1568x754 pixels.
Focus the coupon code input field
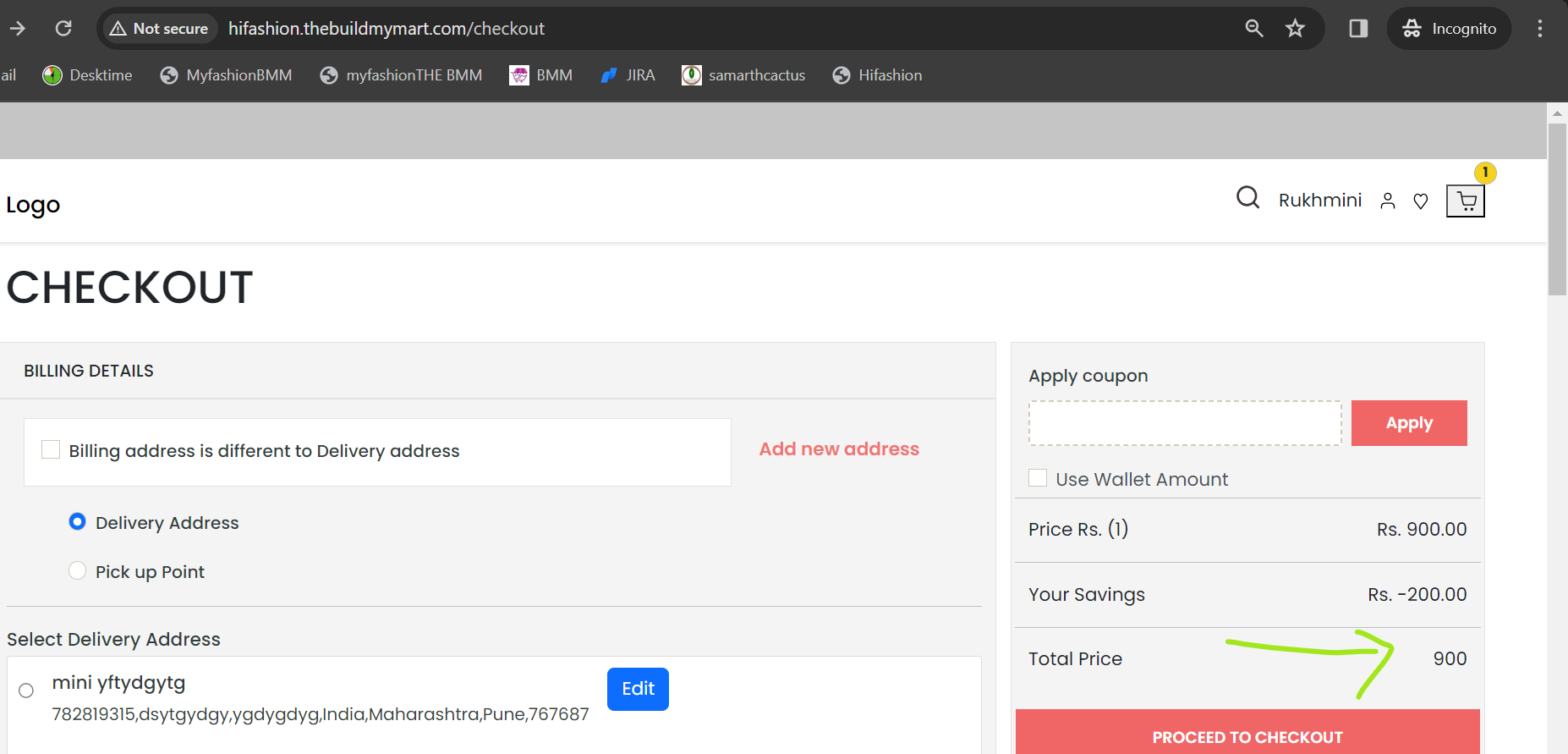point(1185,423)
